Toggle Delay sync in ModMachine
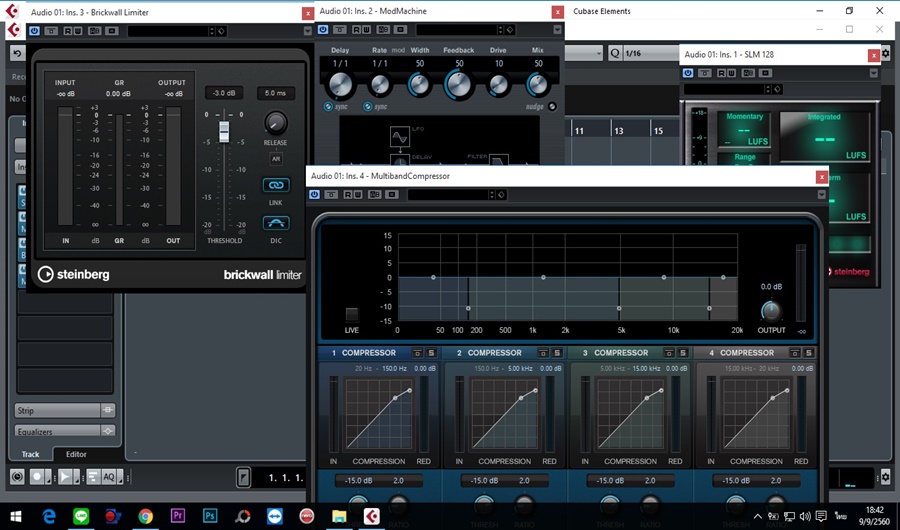This screenshot has height=530, width=900. 328,107
